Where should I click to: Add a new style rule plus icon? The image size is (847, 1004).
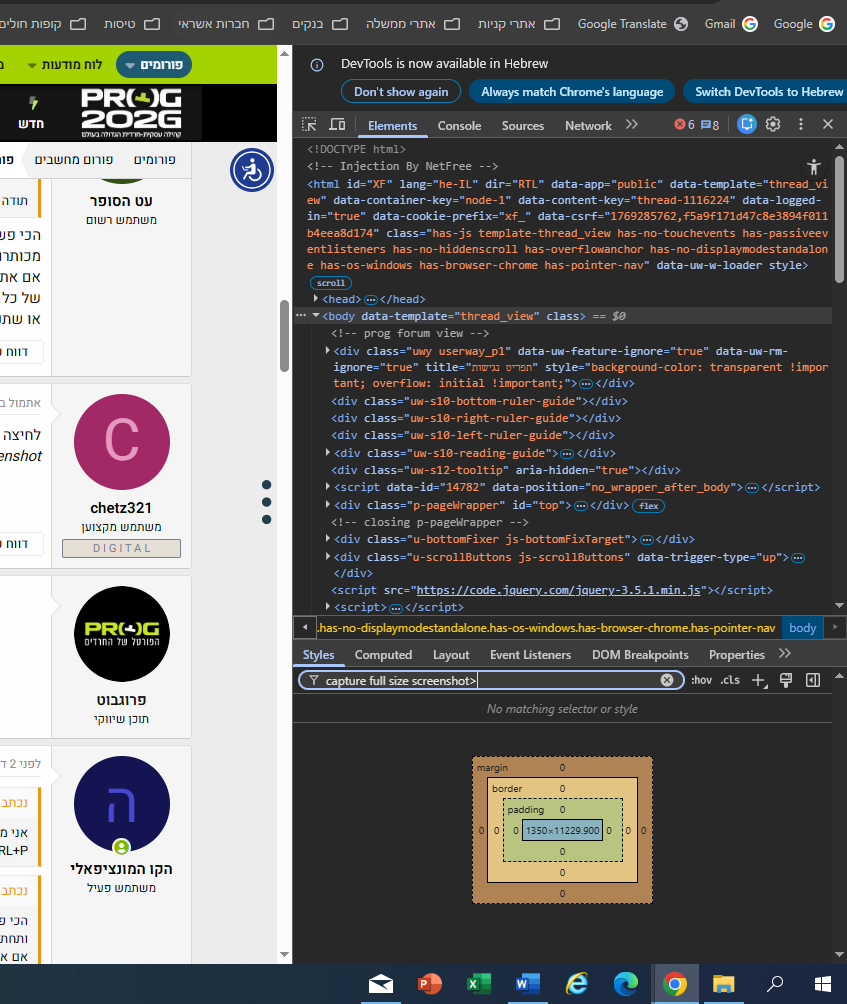point(759,680)
